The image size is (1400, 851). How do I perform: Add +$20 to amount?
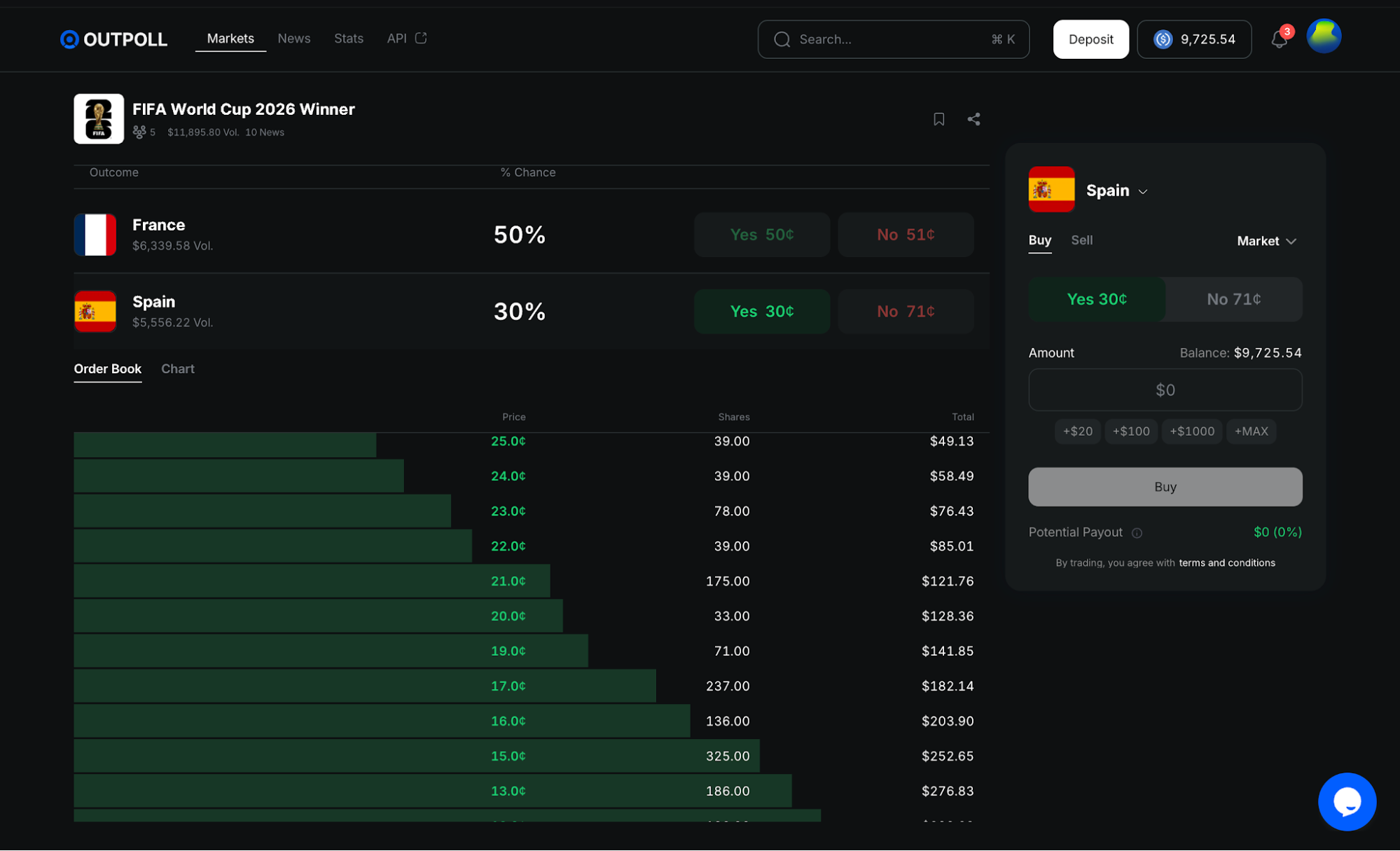click(x=1077, y=431)
